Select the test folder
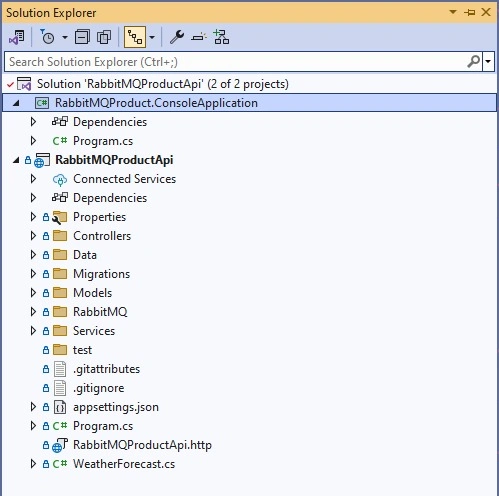Image resolution: width=499 pixels, height=496 pixels. click(82, 350)
